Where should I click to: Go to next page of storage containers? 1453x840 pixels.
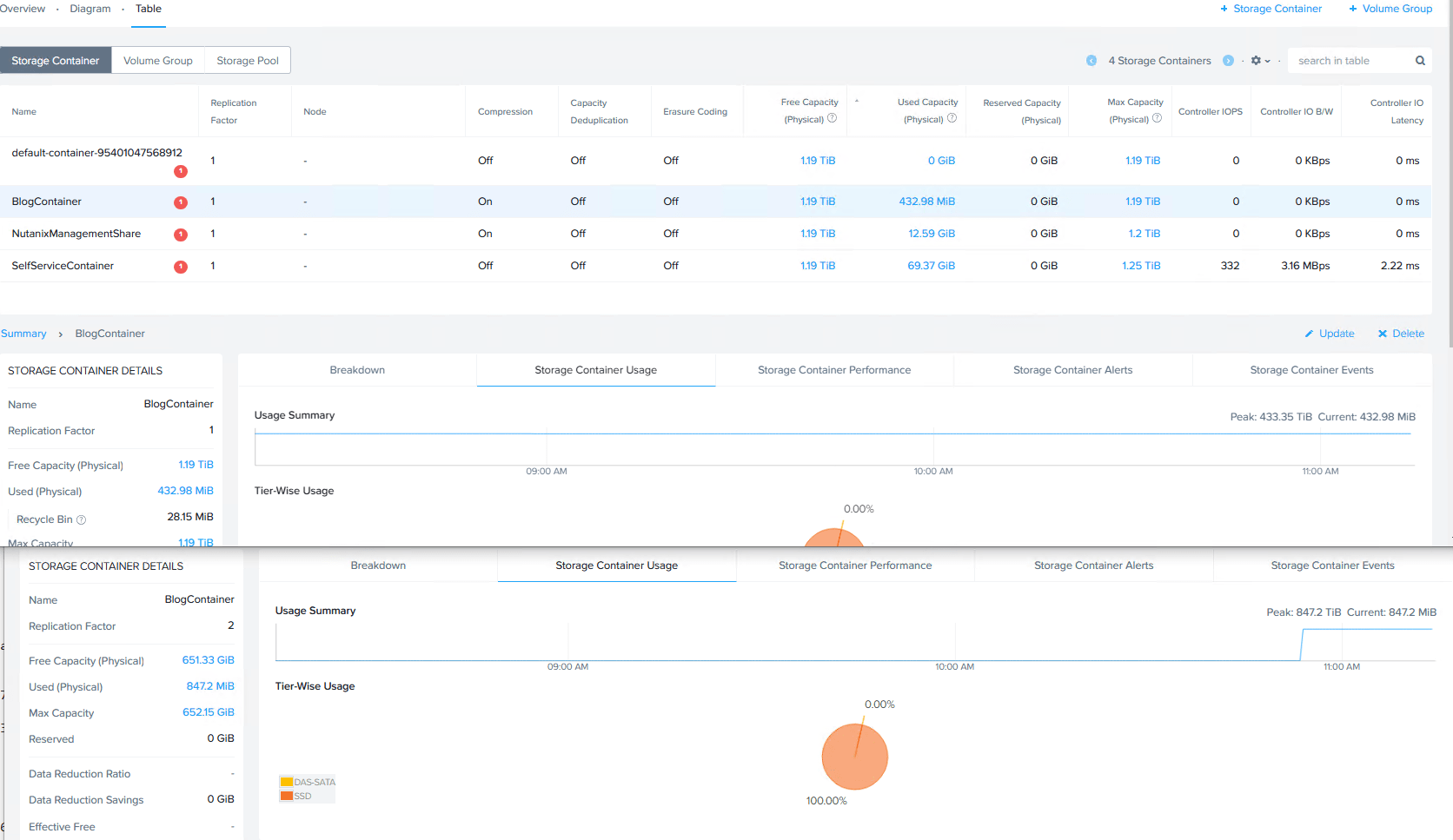pos(1228,61)
